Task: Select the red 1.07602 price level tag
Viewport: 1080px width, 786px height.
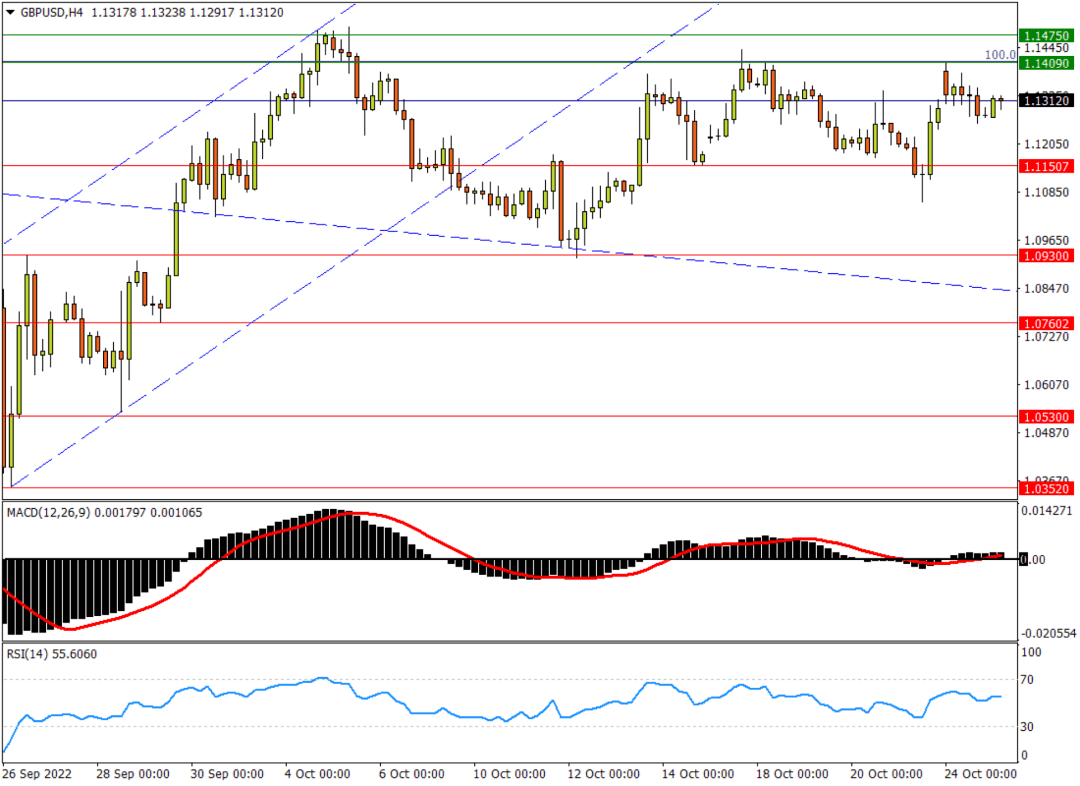Action: tap(1046, 323)
